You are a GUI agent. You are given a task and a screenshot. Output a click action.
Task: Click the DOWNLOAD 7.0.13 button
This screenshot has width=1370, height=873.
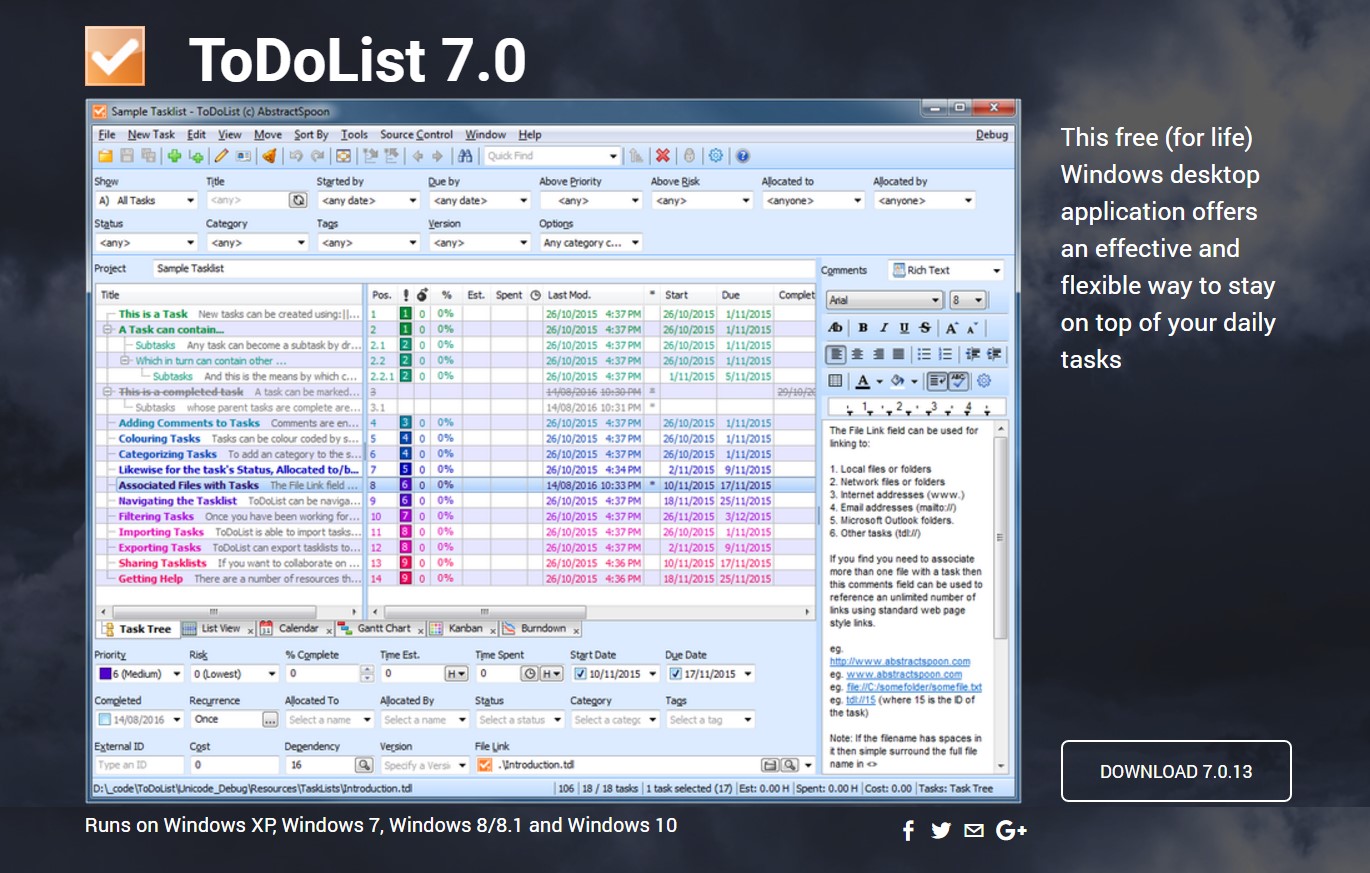click(x=1176, y=771)
